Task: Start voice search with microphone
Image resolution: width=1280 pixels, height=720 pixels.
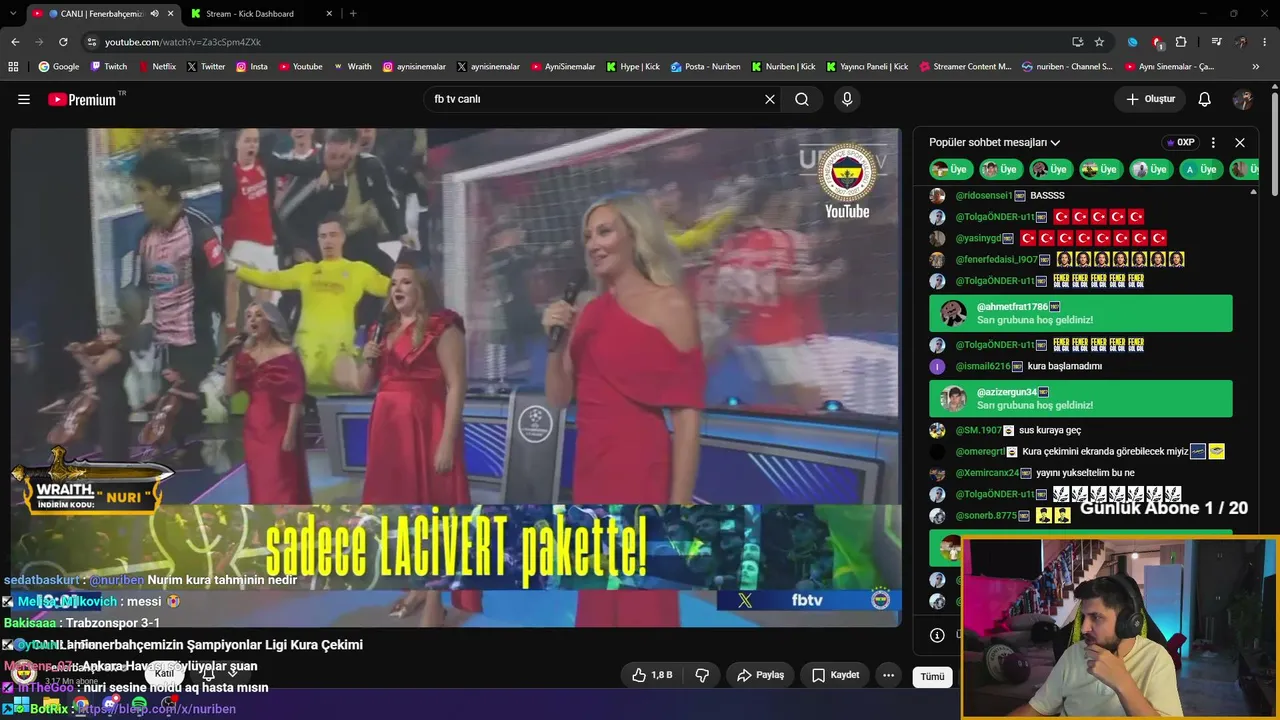Action: 847,99
